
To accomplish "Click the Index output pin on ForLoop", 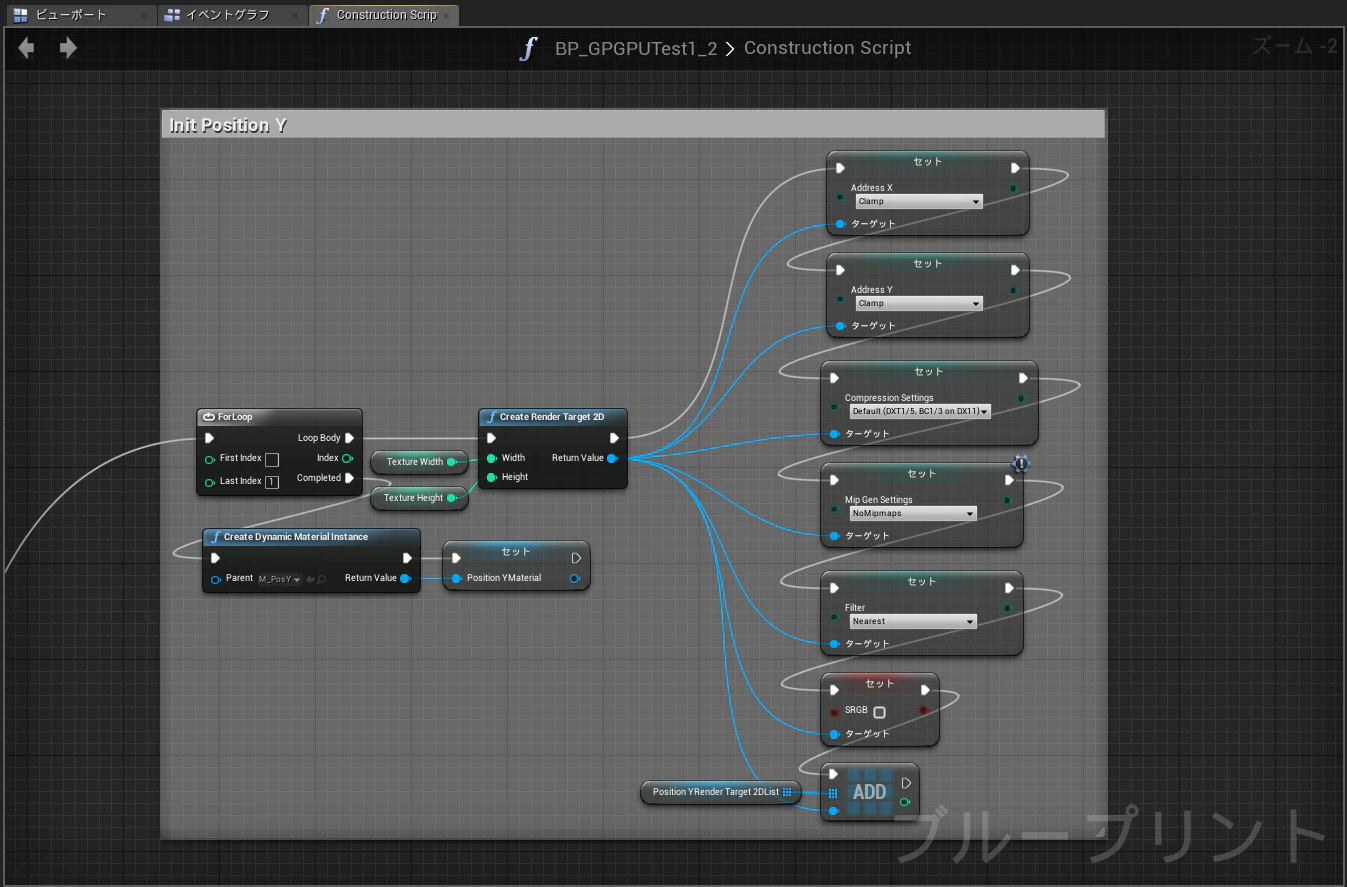I will pos(348,458).
